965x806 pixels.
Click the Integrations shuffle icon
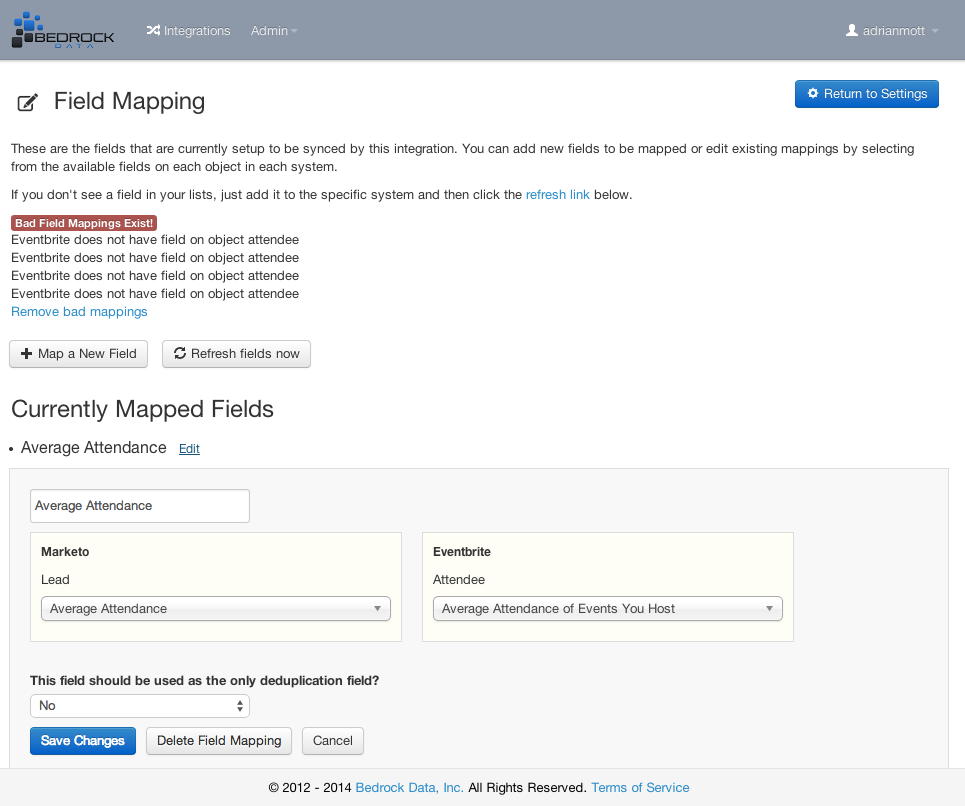click(153, 30)
